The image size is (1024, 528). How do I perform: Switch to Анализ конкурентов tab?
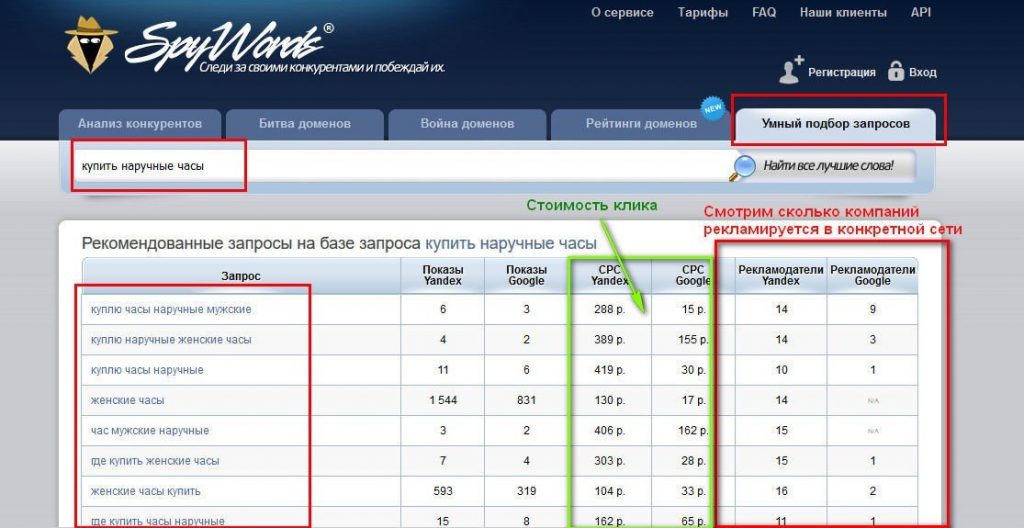(140, 124)
